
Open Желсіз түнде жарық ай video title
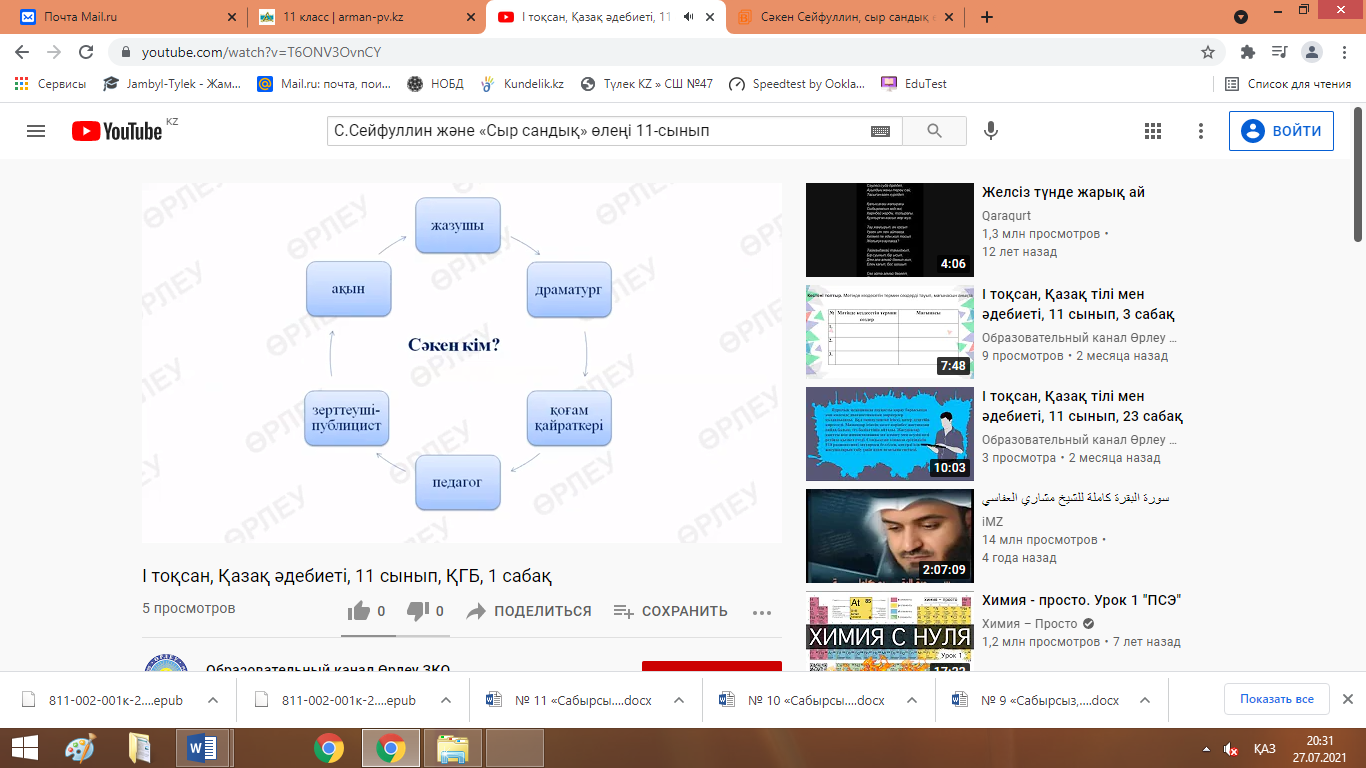click(1063, 192)
